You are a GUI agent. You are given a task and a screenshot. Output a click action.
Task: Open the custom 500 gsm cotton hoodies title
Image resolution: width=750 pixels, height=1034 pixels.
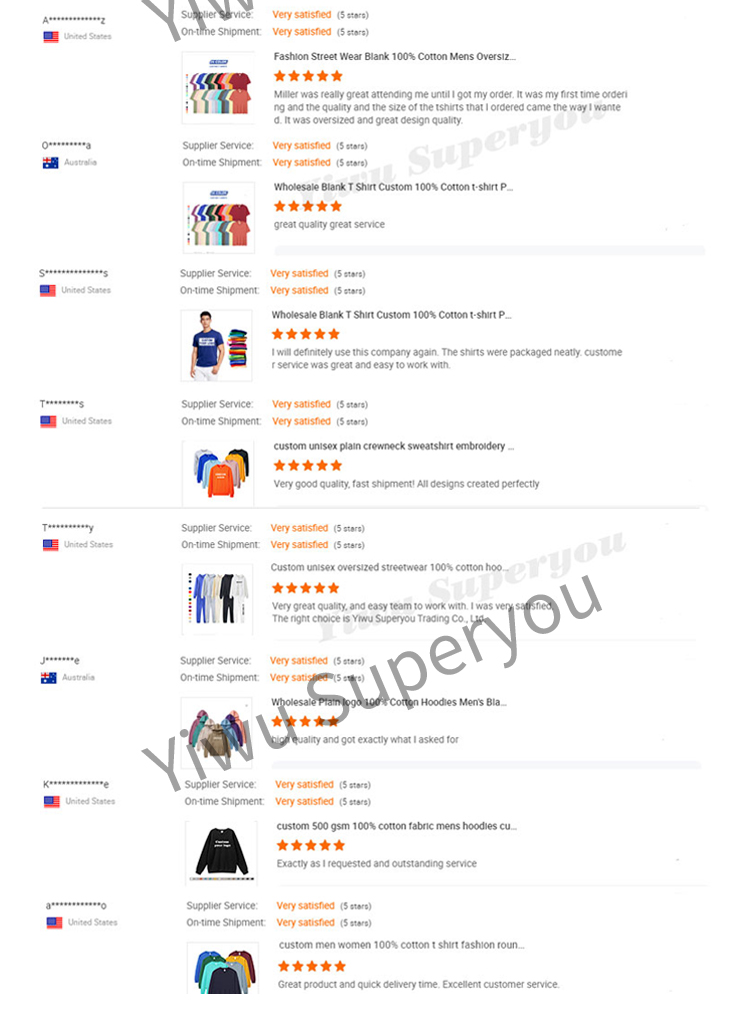point(396,826)
